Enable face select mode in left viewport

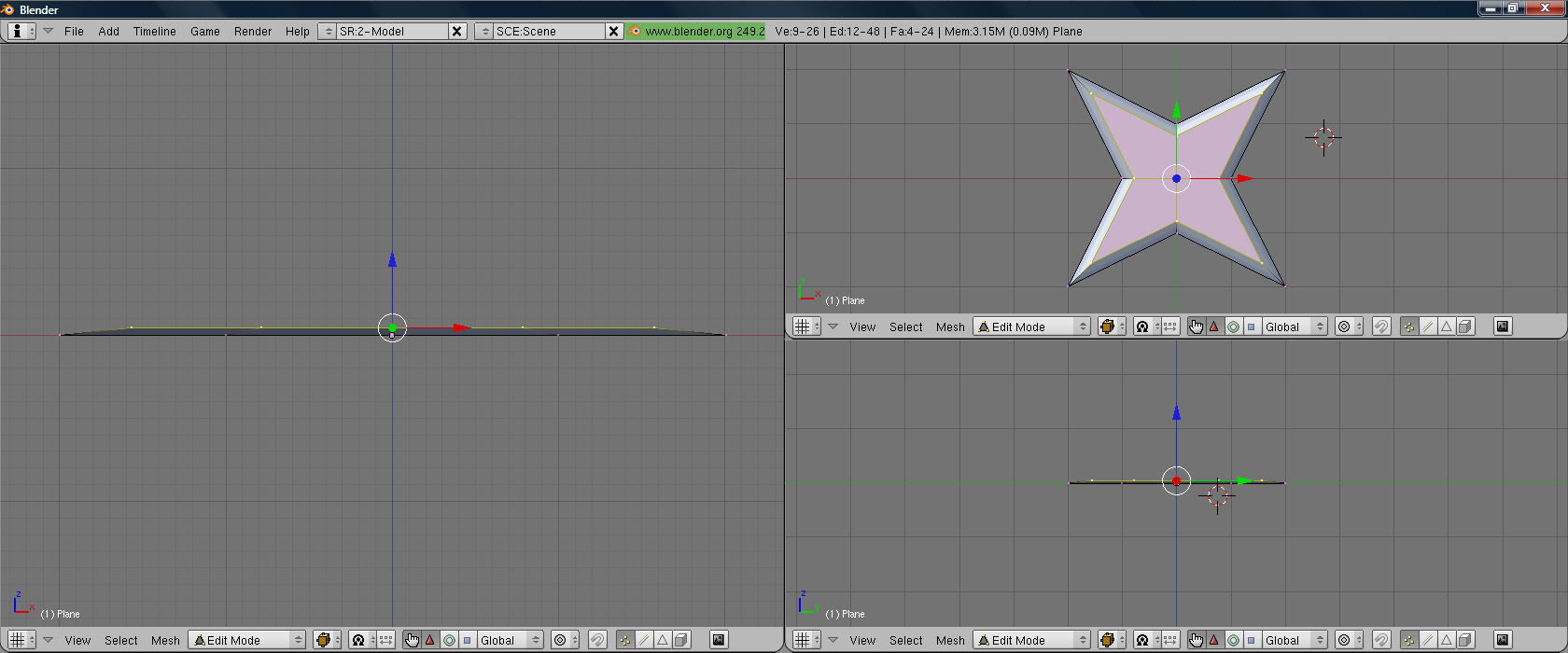pyautogui.click(x=662, y=640)
